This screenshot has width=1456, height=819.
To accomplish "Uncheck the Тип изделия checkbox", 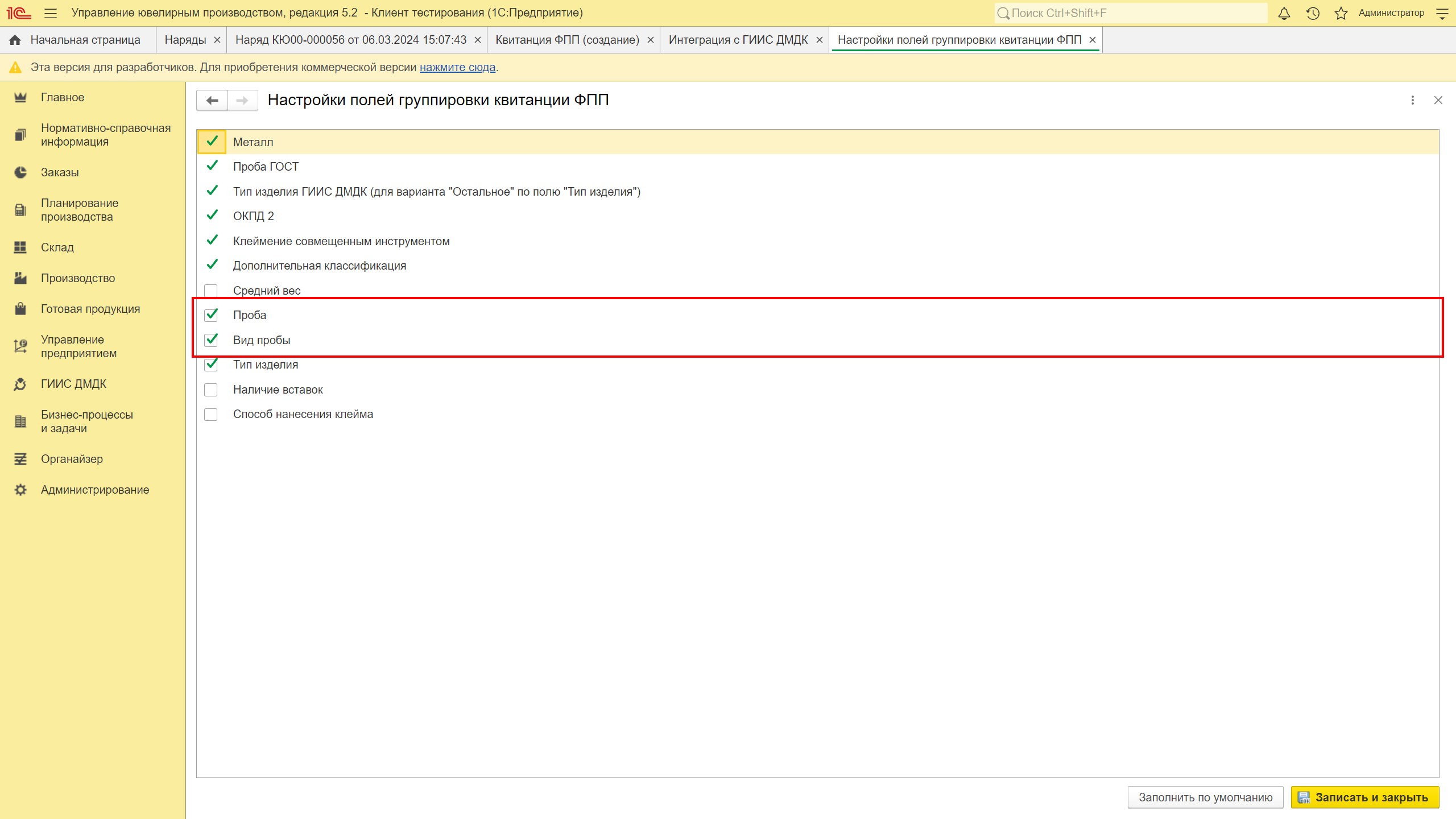I will [211, 365].
